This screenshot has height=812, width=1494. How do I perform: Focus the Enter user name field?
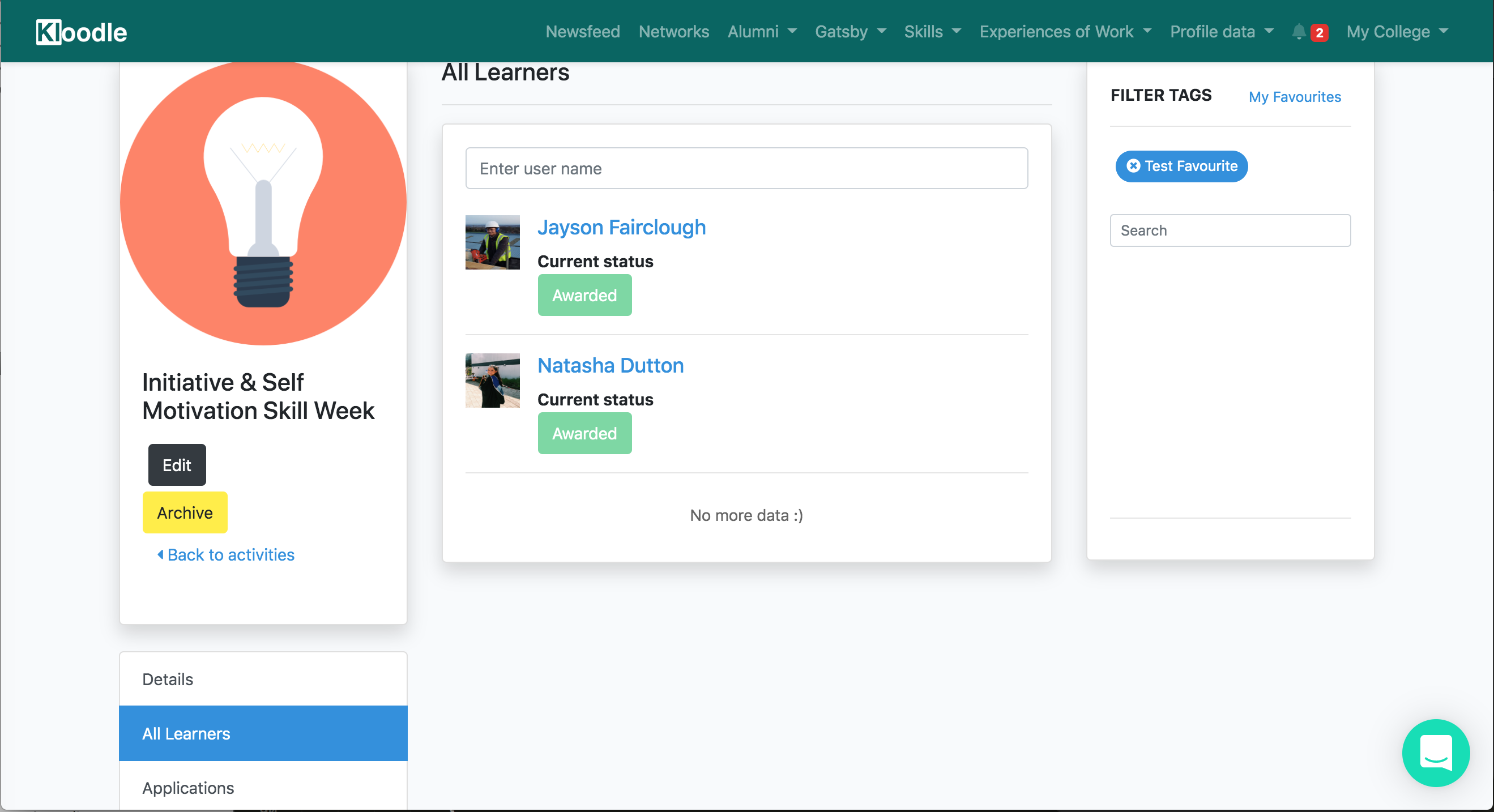pyautogui.click(x=746, y=168)
